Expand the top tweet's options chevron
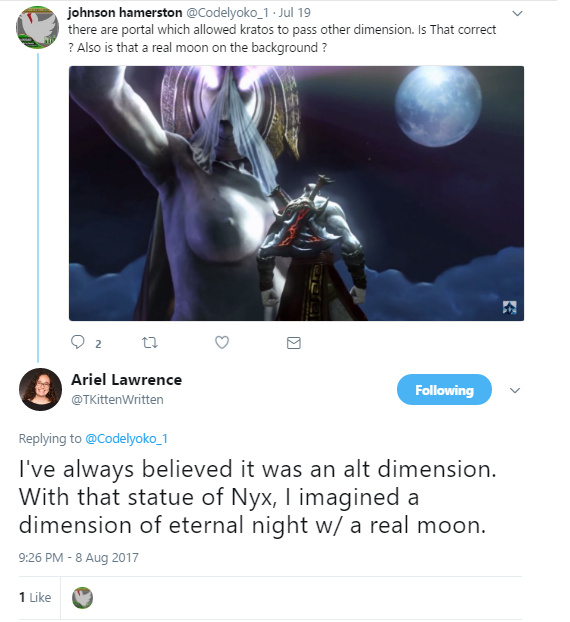 point(517,13)
